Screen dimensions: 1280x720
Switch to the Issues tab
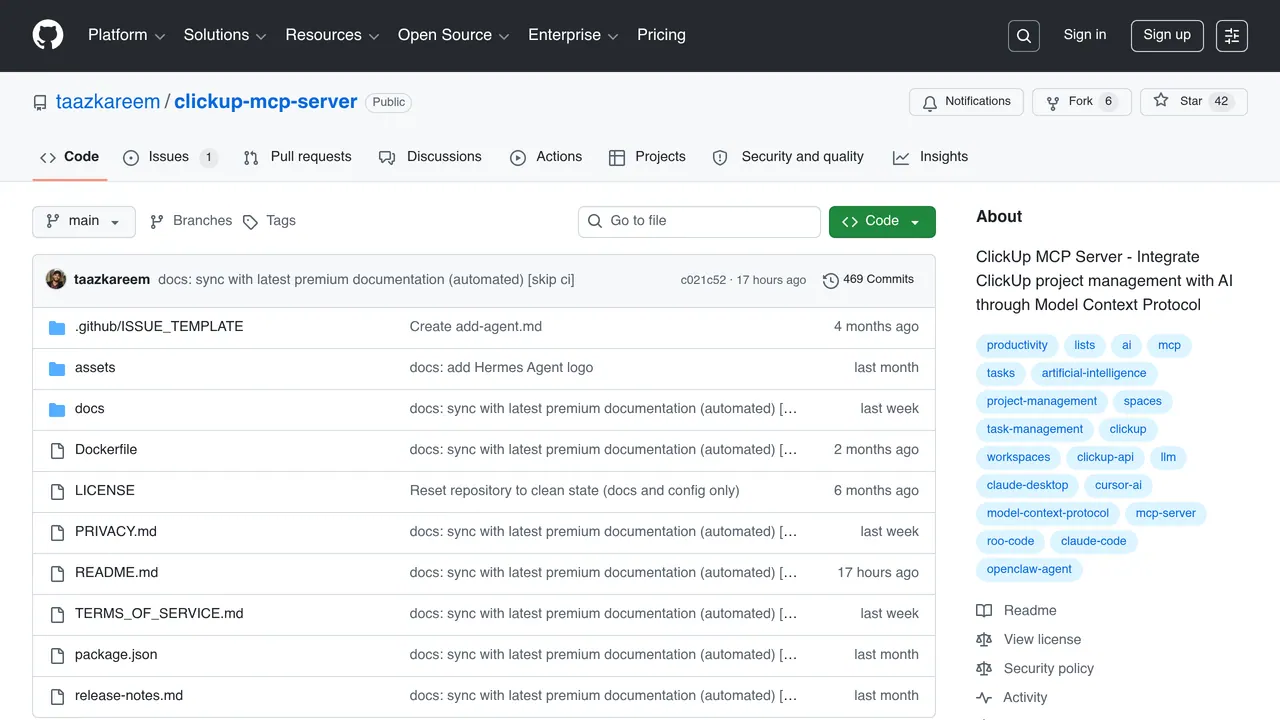[x=170, y=157]
